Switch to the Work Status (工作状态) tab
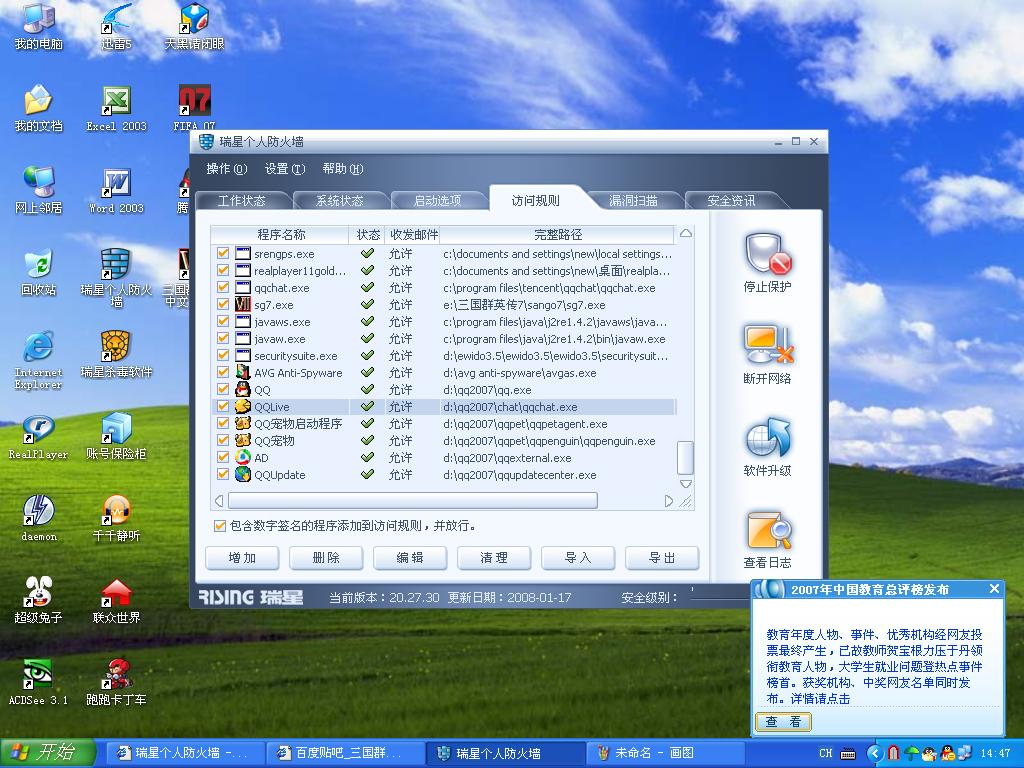Viewport: 1024px width, 768px height. click(242, 200)
